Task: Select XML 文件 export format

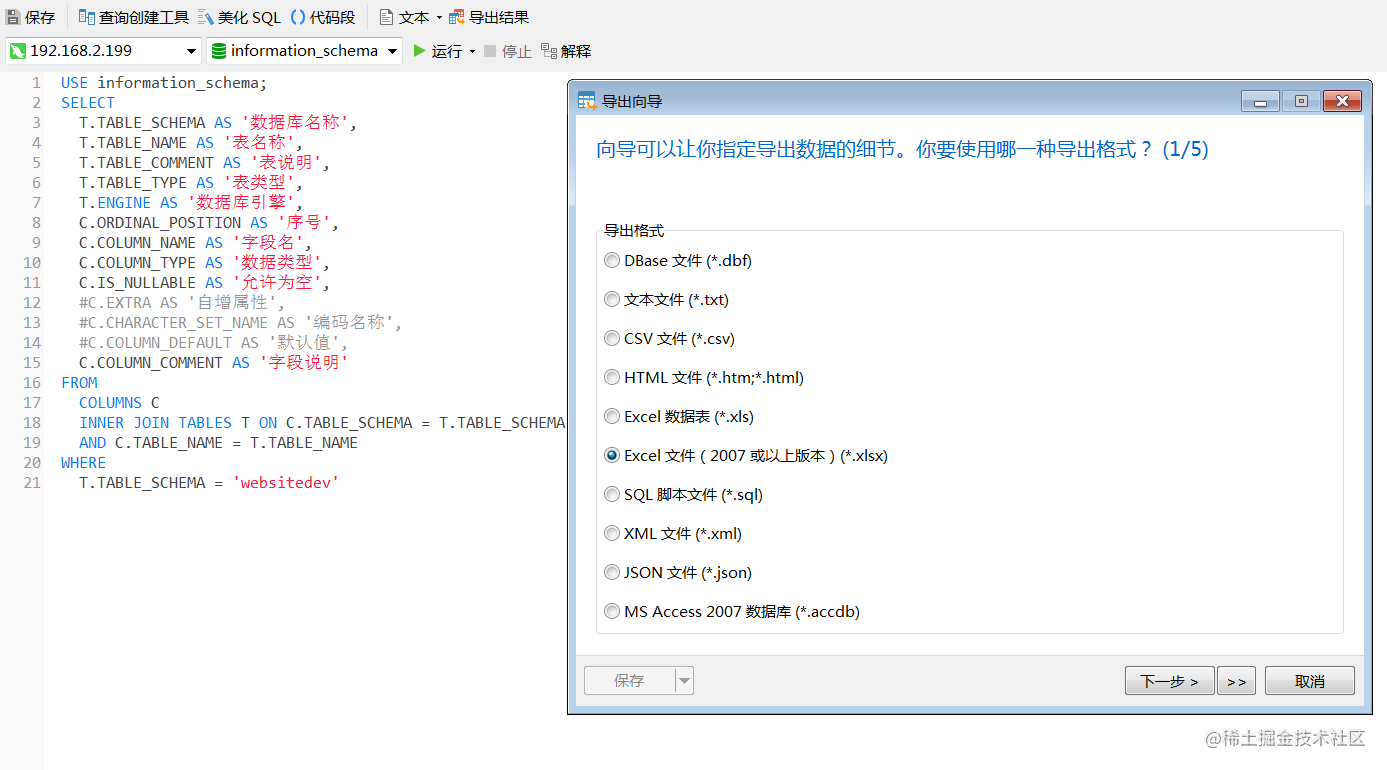Action: point(612,533)
